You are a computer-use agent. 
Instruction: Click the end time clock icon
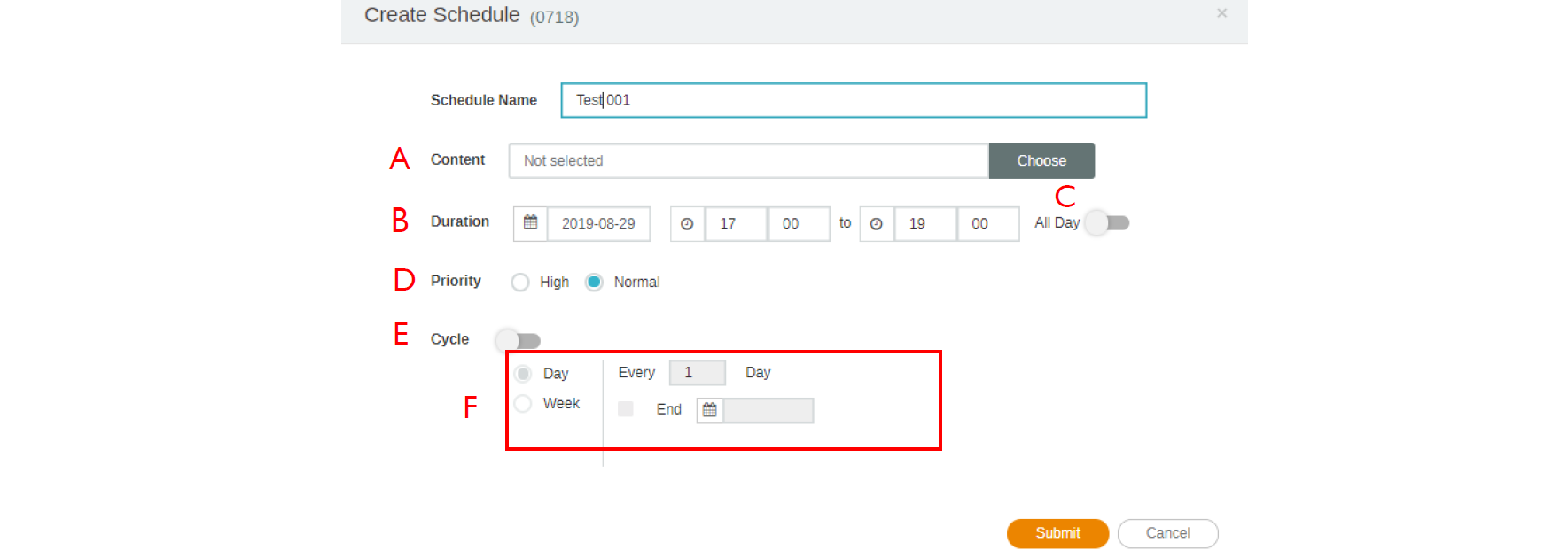tap(876, 224)
